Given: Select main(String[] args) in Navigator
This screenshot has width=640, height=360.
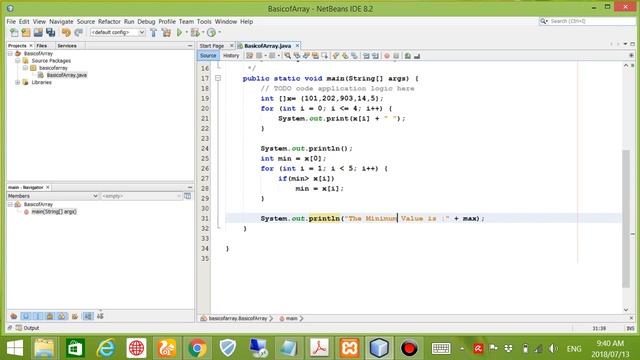Looking at the screenshot, I should (54, 211).
